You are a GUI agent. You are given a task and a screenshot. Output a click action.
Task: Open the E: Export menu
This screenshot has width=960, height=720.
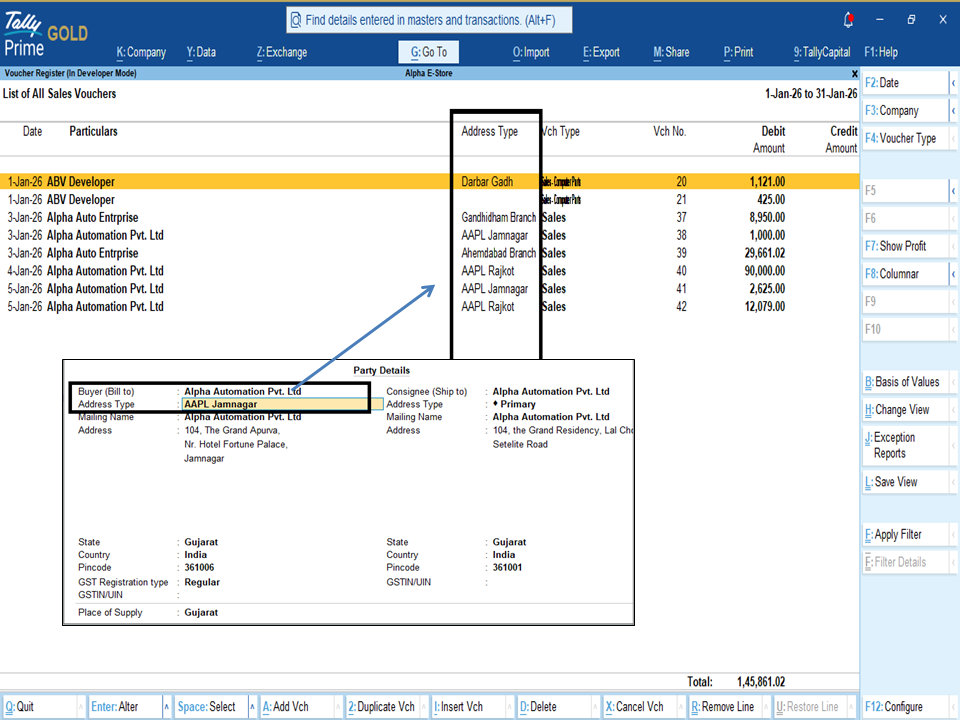click(x=601, y=52)
